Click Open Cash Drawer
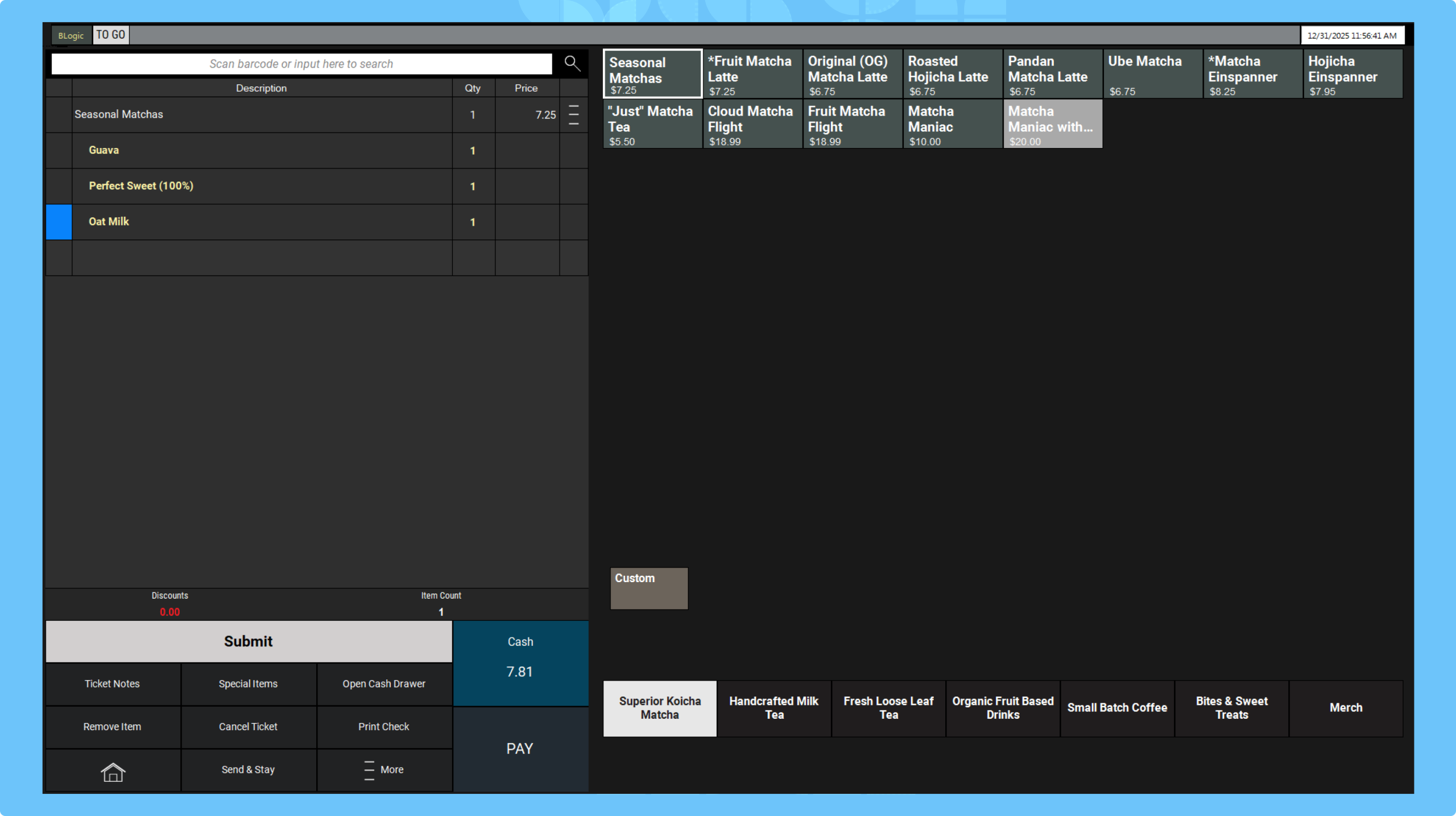Screen dimensions: 1456x816 click(384, 684)
